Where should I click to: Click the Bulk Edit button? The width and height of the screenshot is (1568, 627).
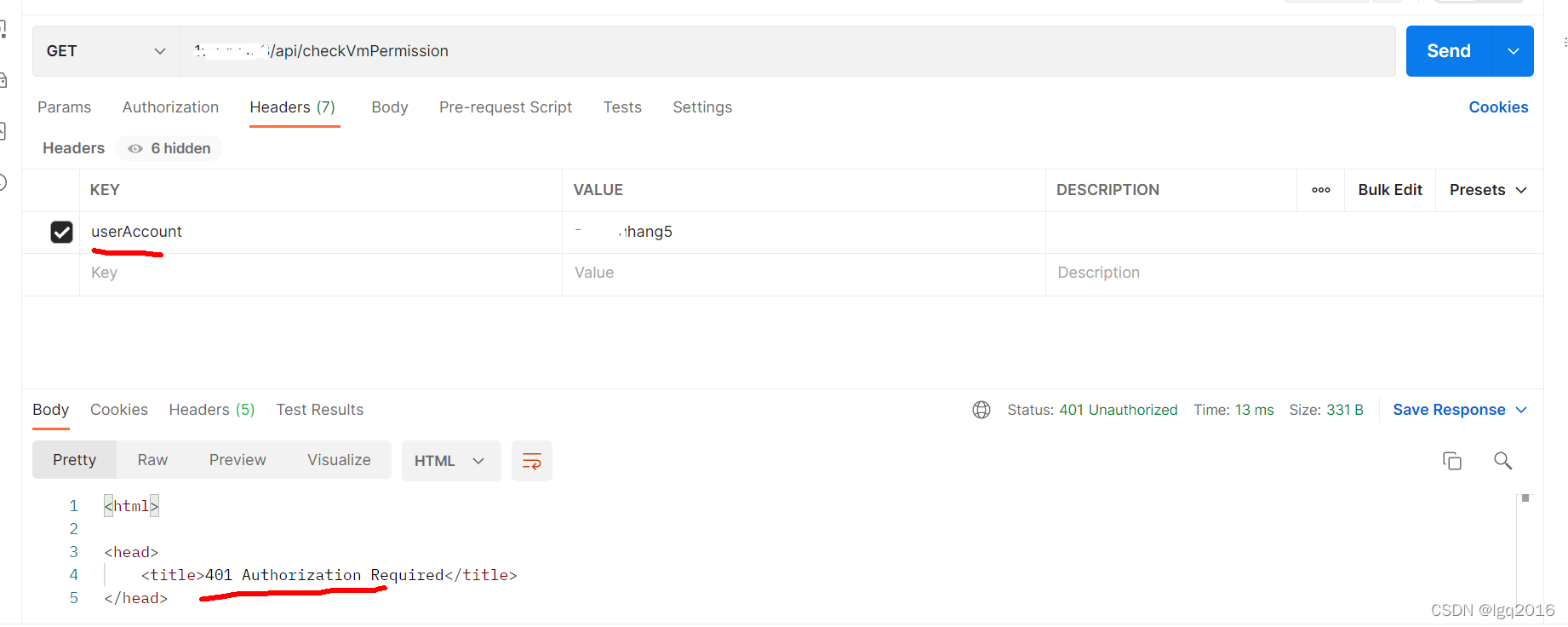pos(1389,190)
